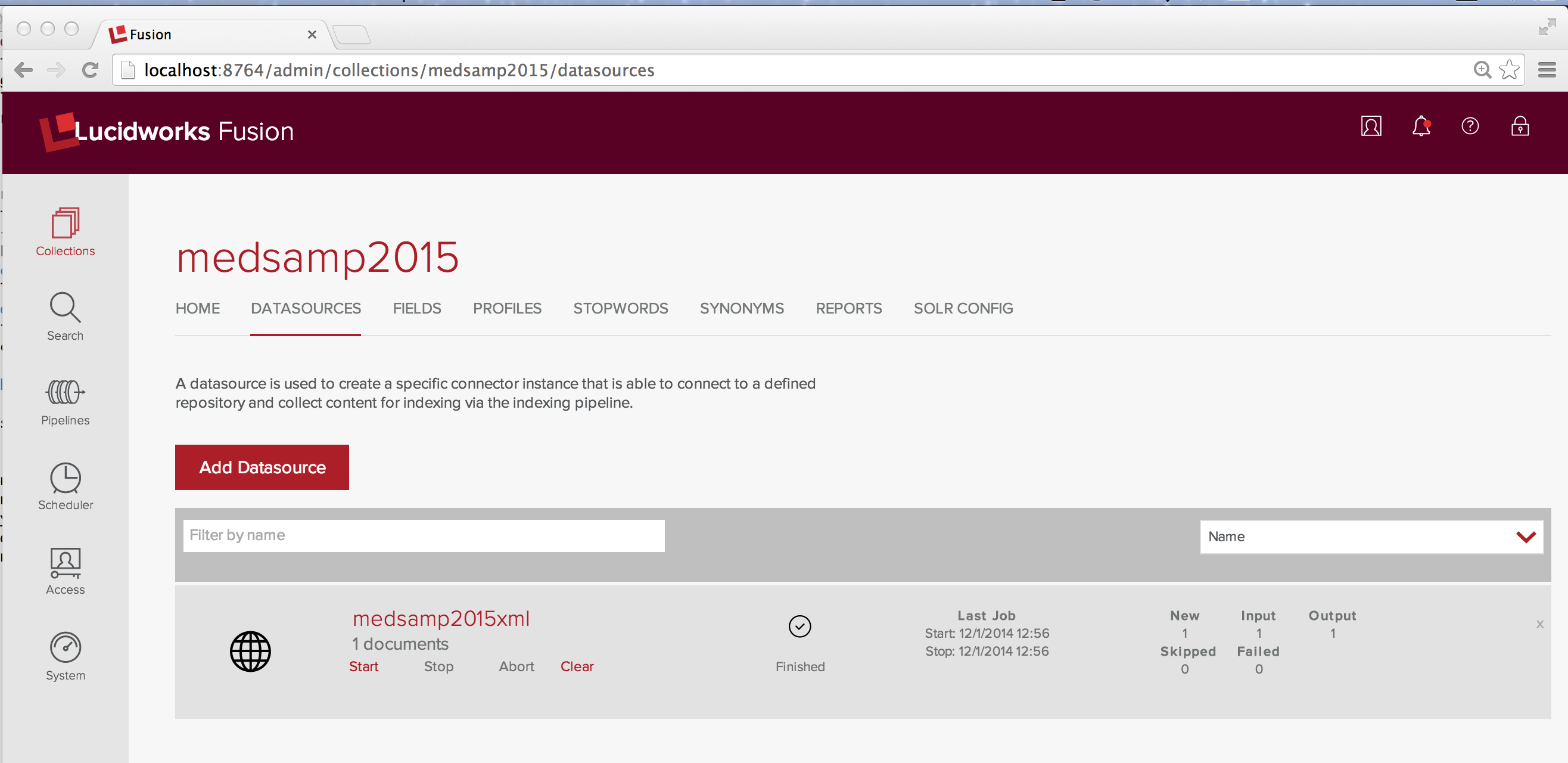Click Stop for medsamp2015xml
The image size is (1568, 763).
438,666
